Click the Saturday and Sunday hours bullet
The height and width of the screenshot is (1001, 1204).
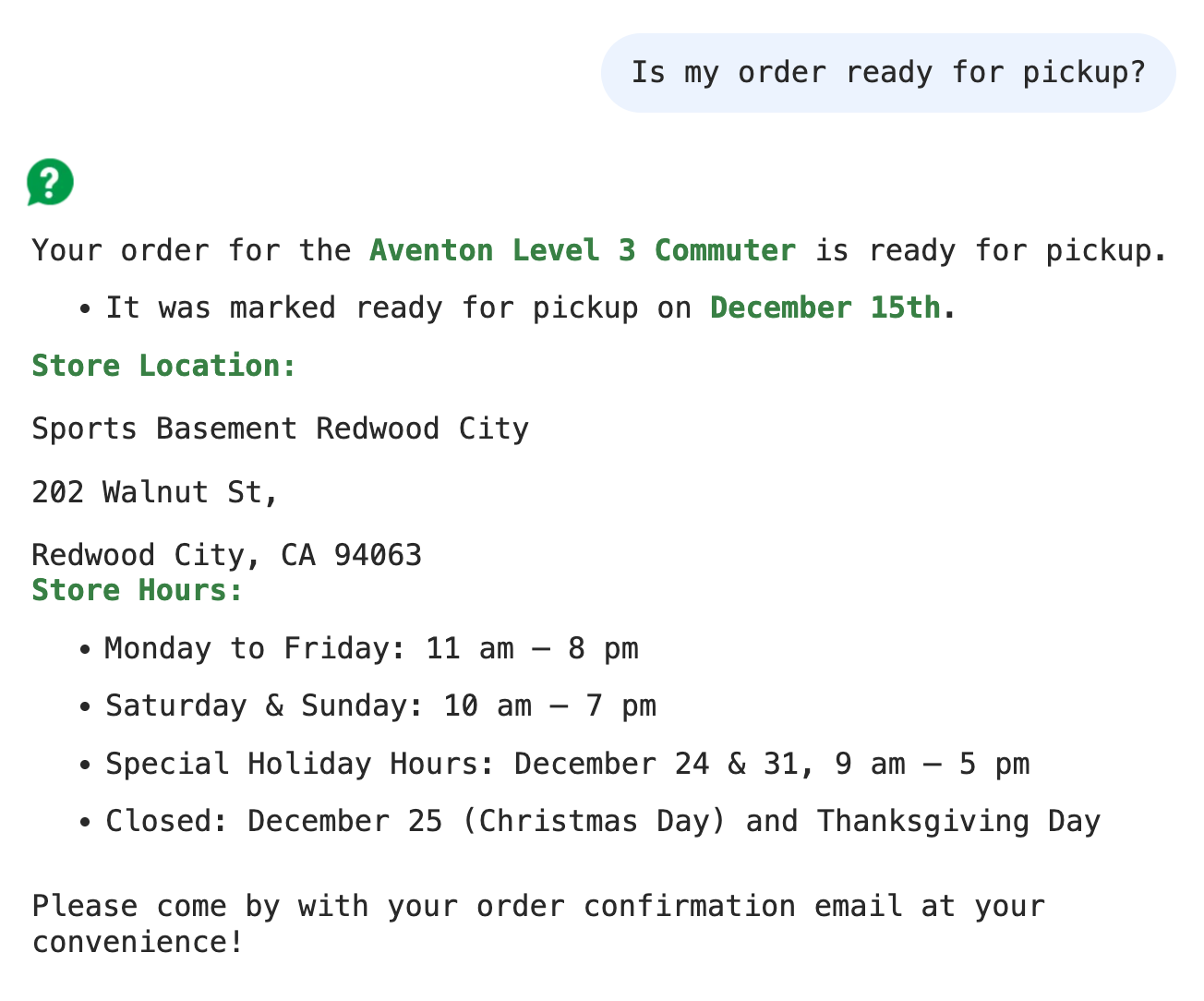coord(381,706)
